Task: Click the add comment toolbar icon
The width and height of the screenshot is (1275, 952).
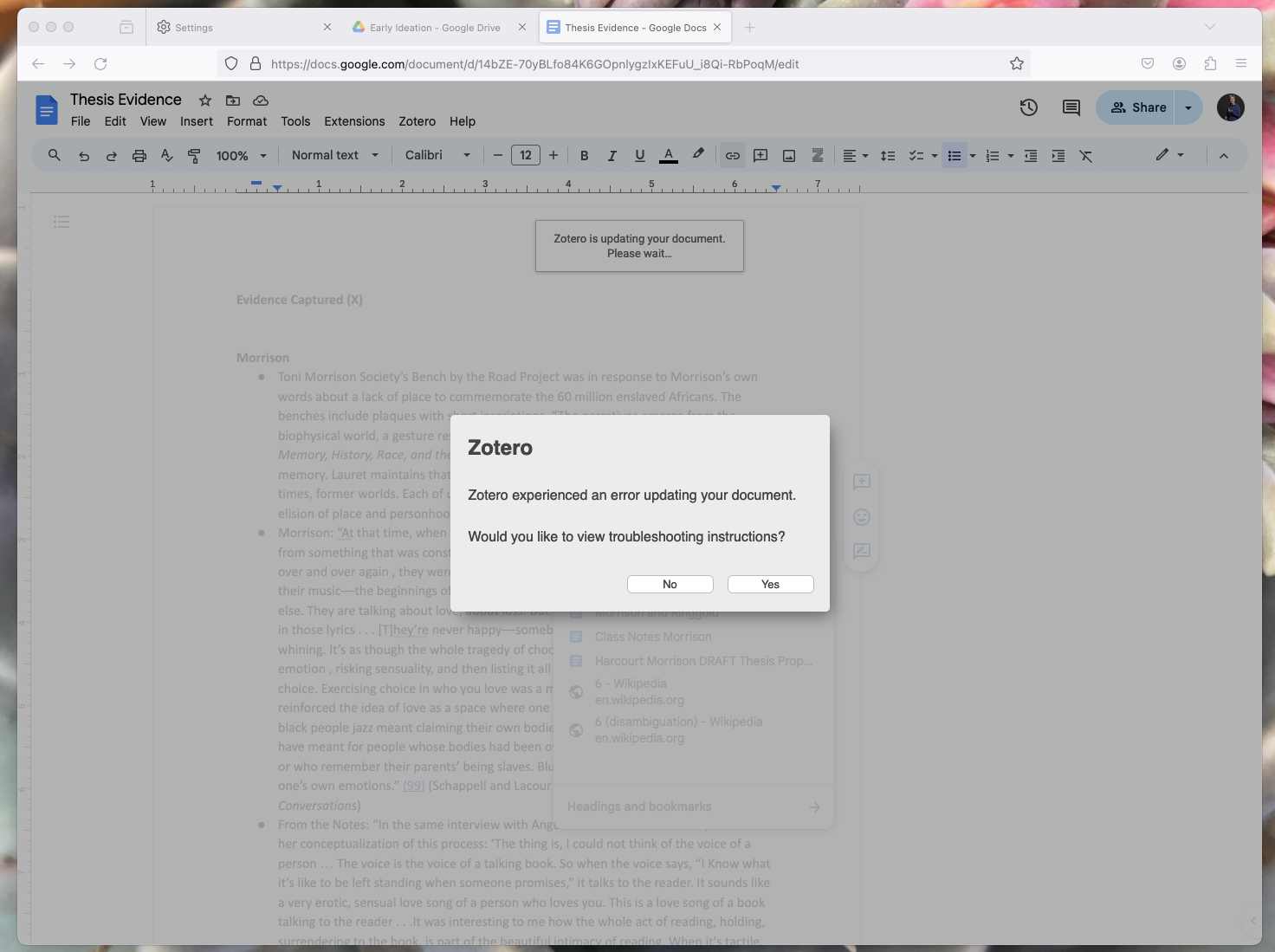Action: pos(760,156)
